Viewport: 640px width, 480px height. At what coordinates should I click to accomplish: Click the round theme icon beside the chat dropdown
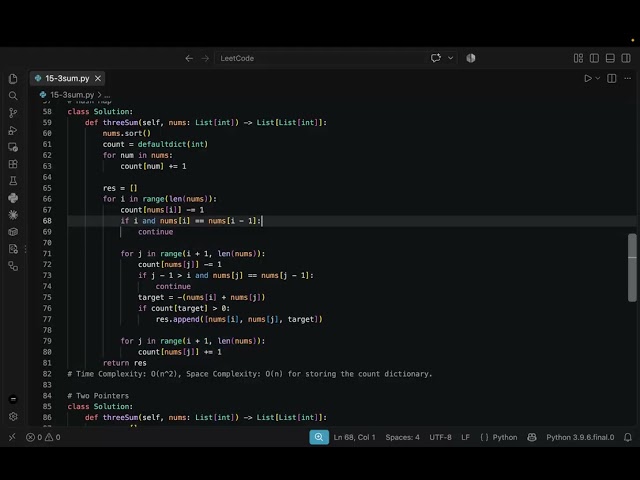(x=471, y=58)
